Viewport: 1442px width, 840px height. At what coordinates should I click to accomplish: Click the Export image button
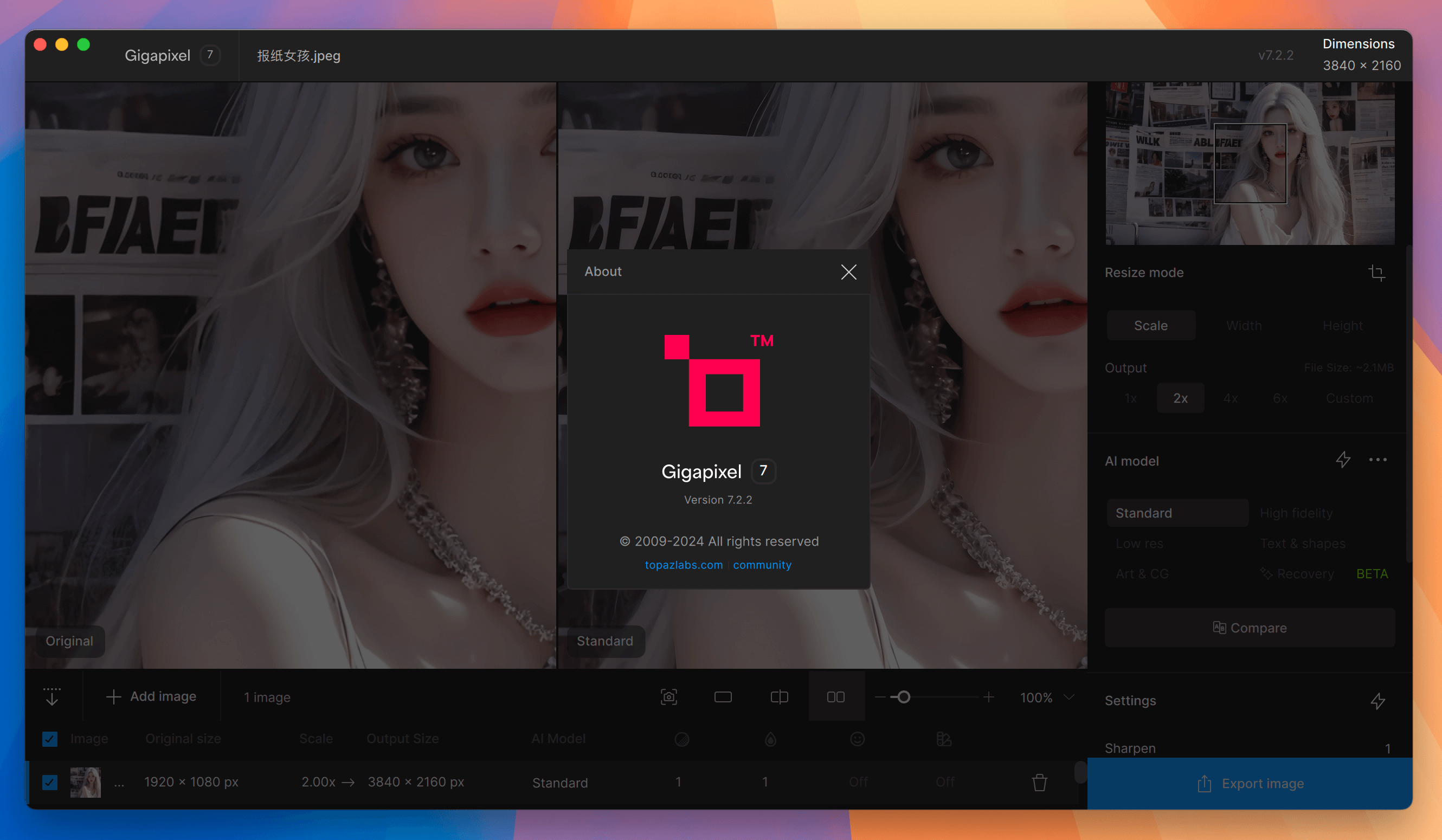1250,783
